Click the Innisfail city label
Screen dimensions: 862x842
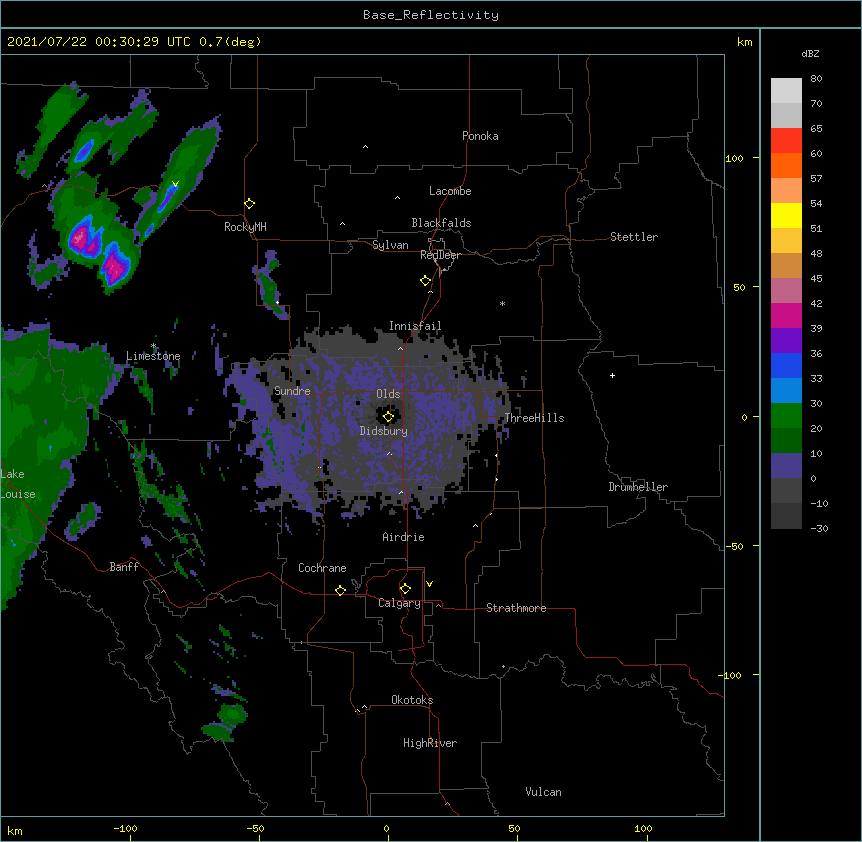coord(415,326)
